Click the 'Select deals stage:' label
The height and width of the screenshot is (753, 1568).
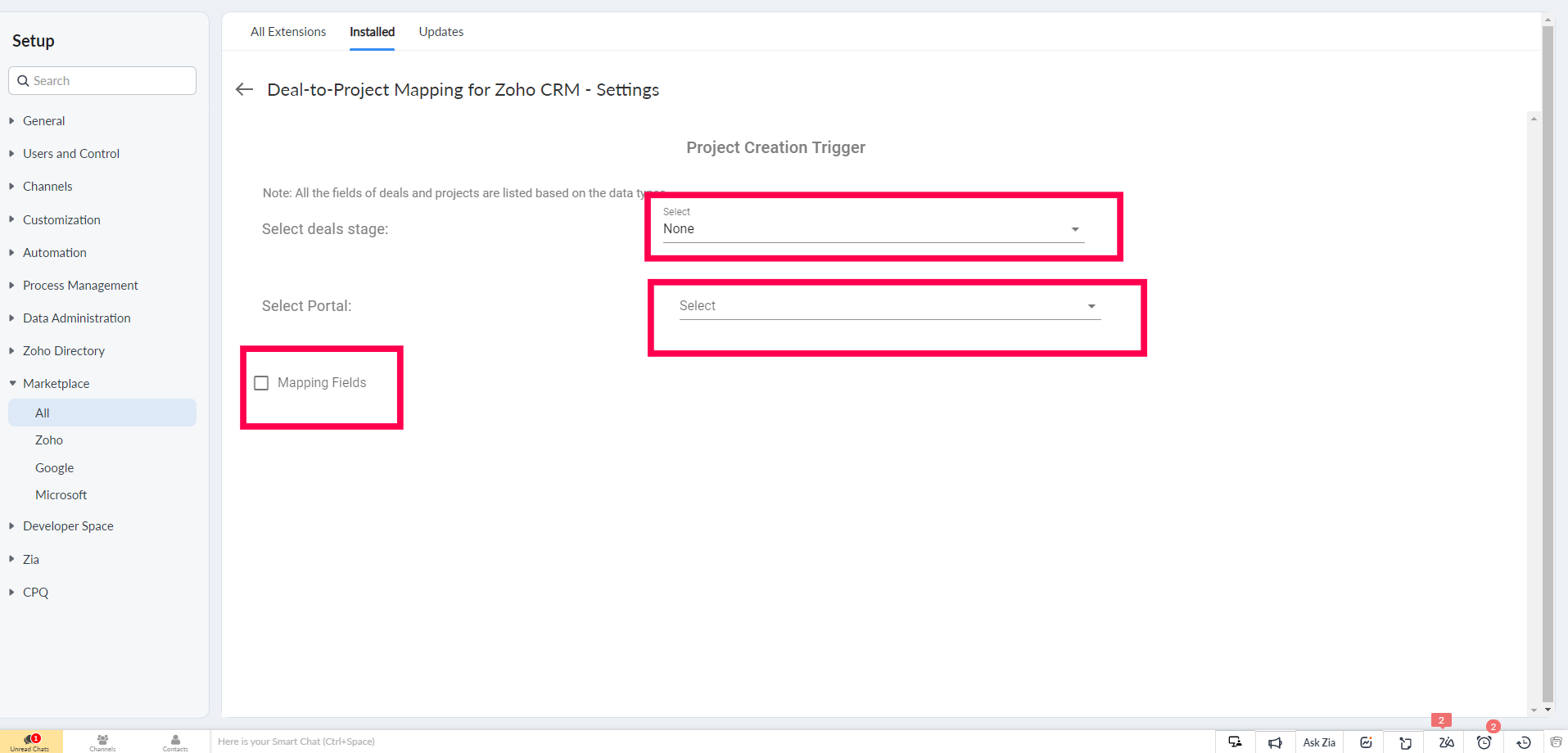pos(325,229)
